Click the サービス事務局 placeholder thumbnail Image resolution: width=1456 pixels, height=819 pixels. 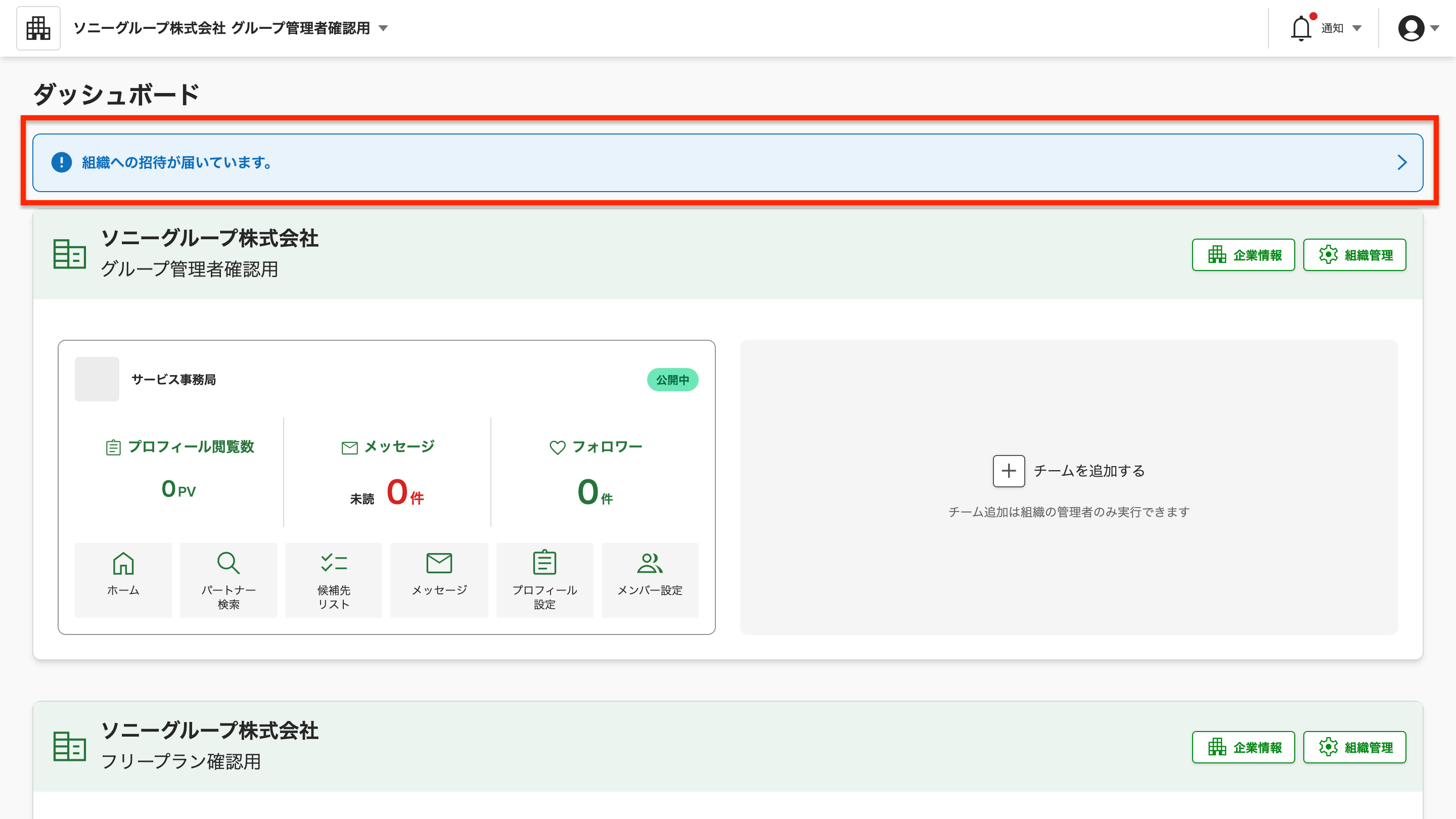point(97,379)
